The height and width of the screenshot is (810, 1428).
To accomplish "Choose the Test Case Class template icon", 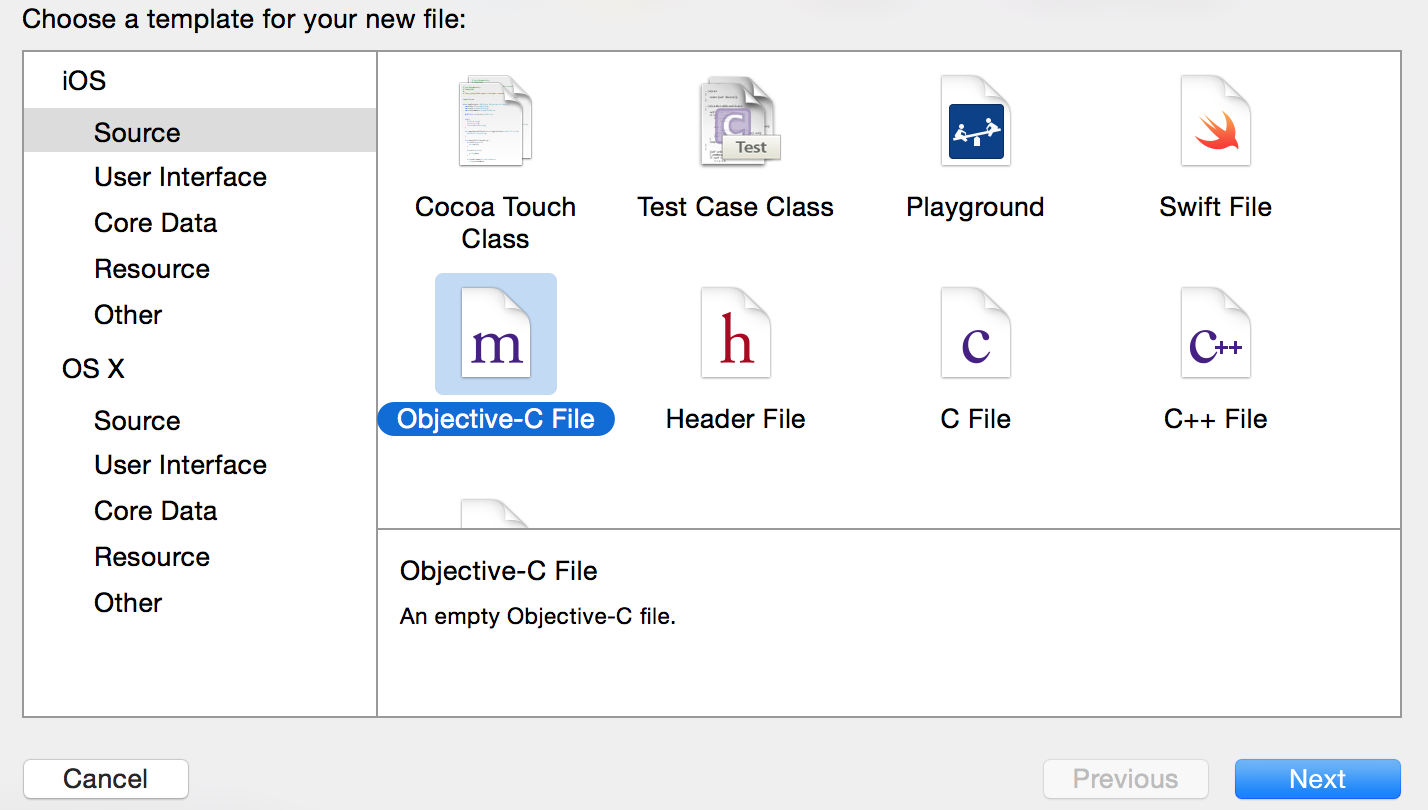I will pyautogui.click(x=739, y=121).
